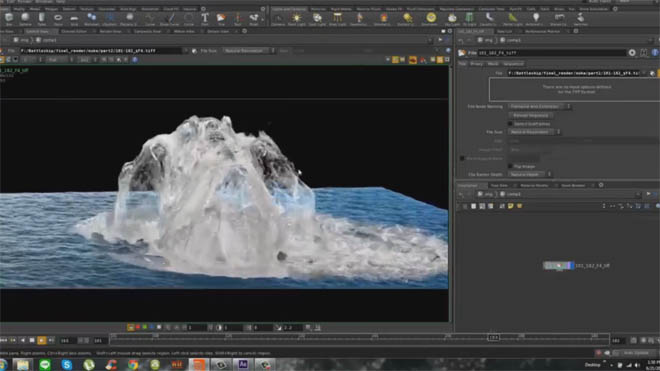Switch to Motion View tab

click(184, 31)
